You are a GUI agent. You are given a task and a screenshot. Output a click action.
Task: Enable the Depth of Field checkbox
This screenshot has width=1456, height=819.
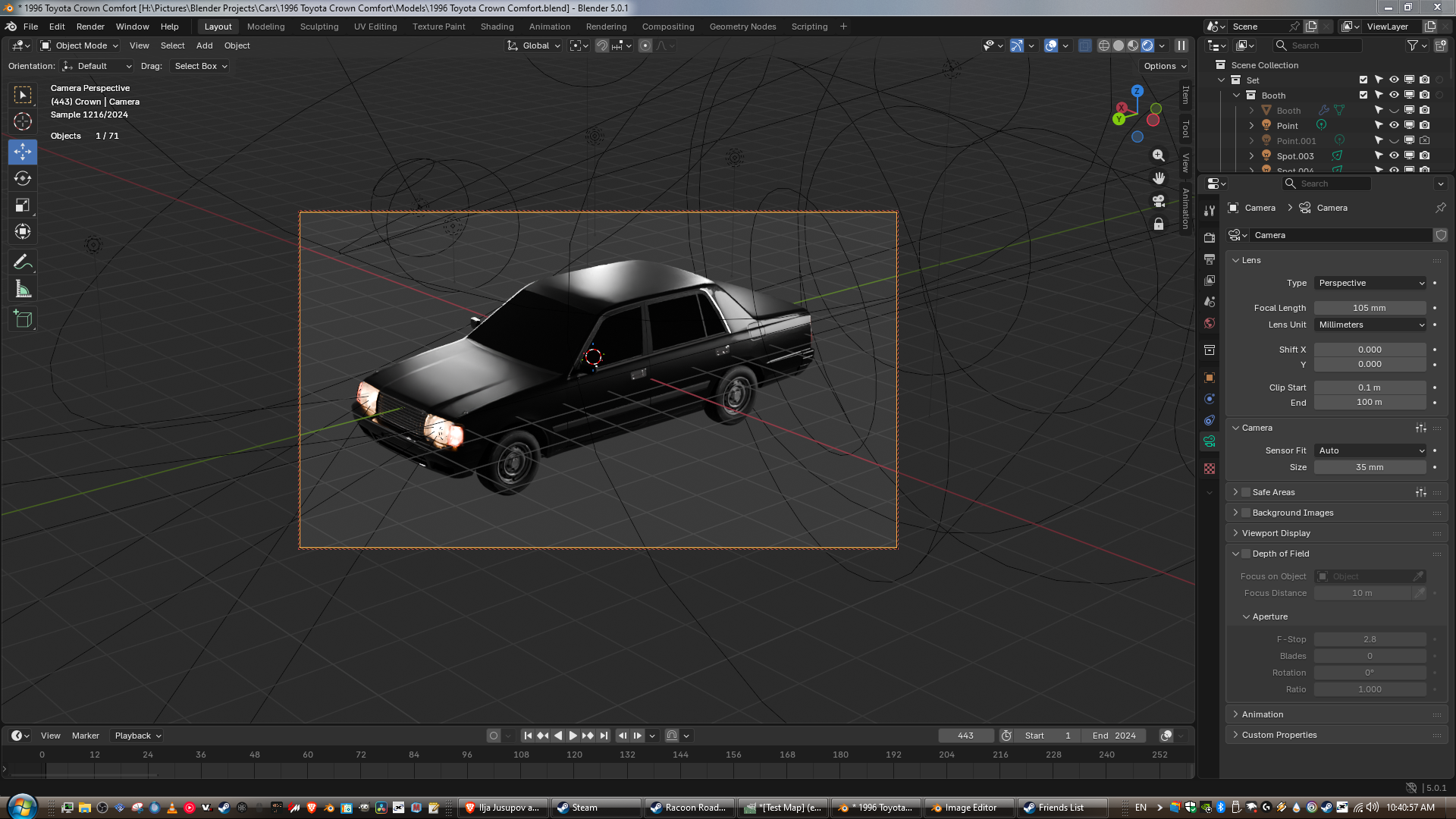tap(1246, 554)
